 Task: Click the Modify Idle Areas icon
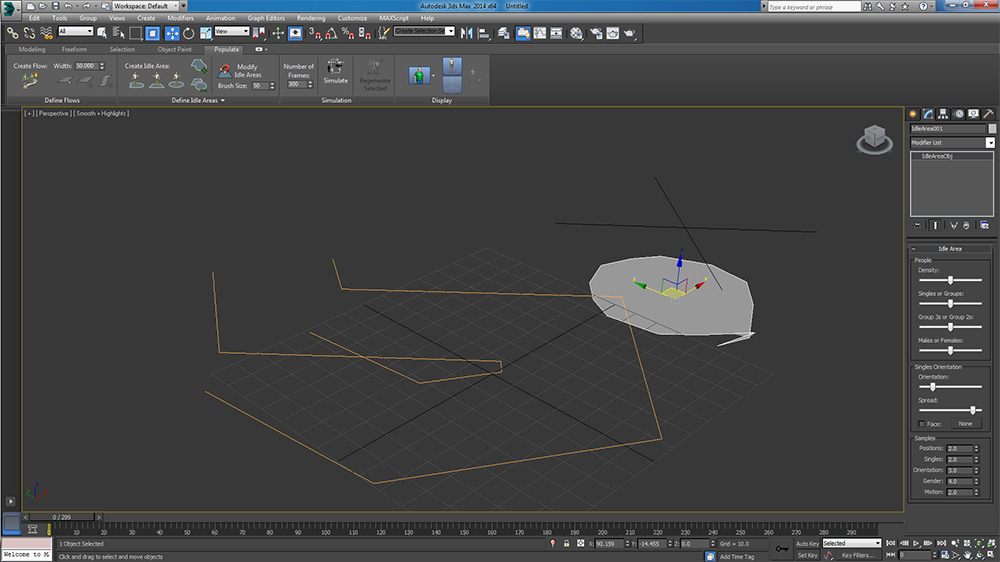click(x=224, y=71)
